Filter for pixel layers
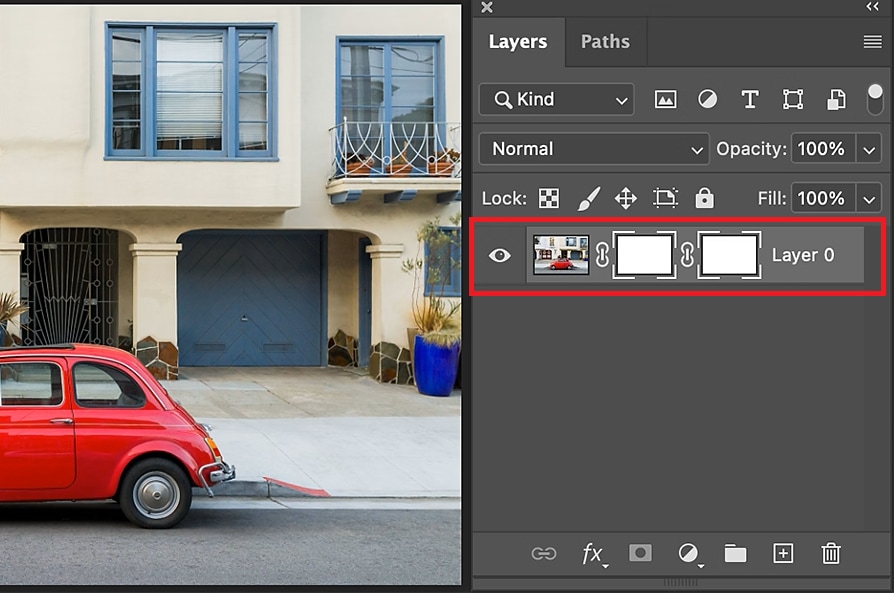894x593 pixels. point(665,100)
